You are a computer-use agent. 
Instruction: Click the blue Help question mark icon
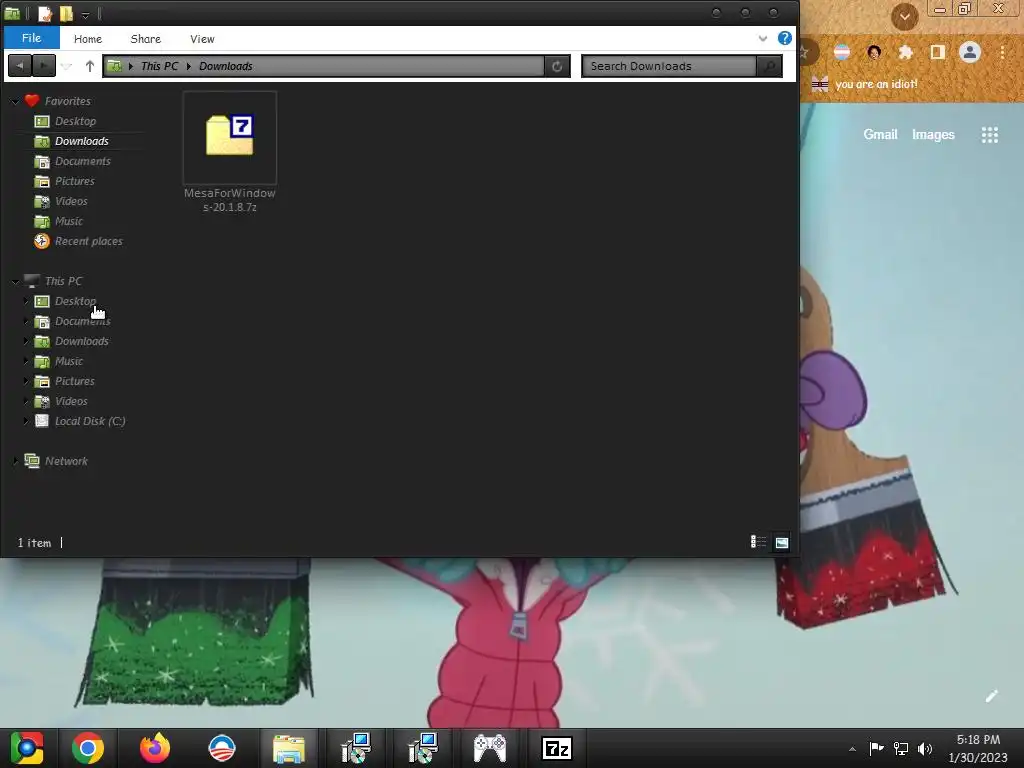coord(784,38)
